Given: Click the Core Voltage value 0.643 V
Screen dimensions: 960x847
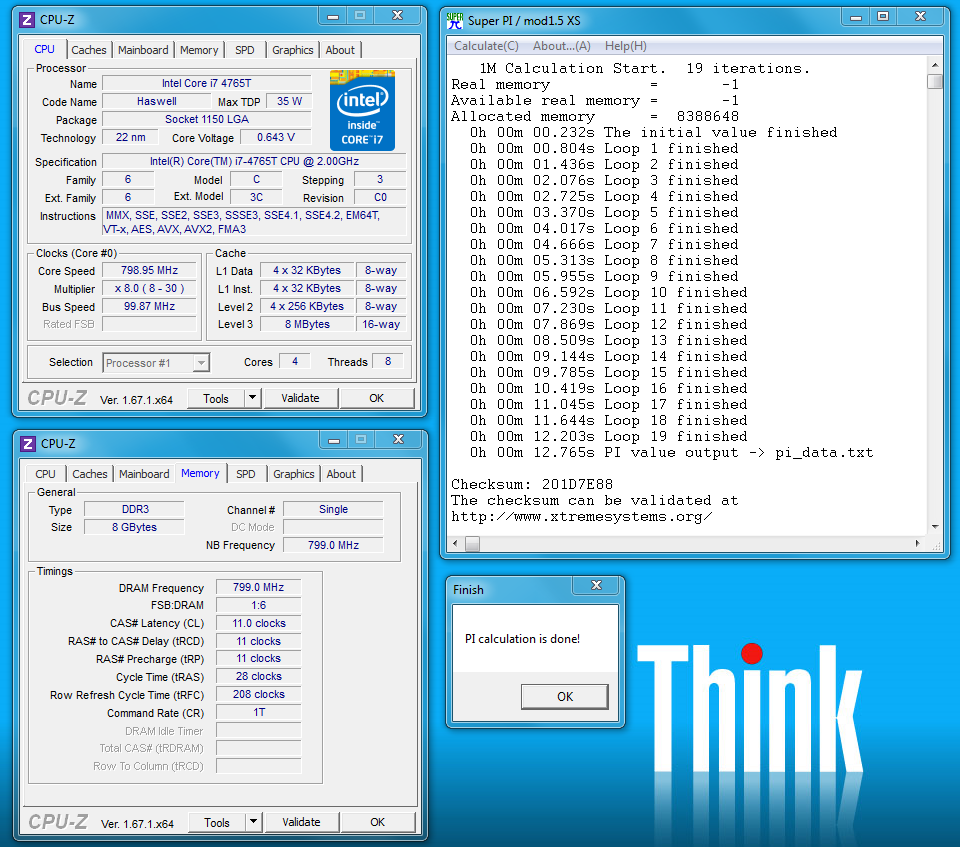Looking at the screenshot, I should [276, 138].
